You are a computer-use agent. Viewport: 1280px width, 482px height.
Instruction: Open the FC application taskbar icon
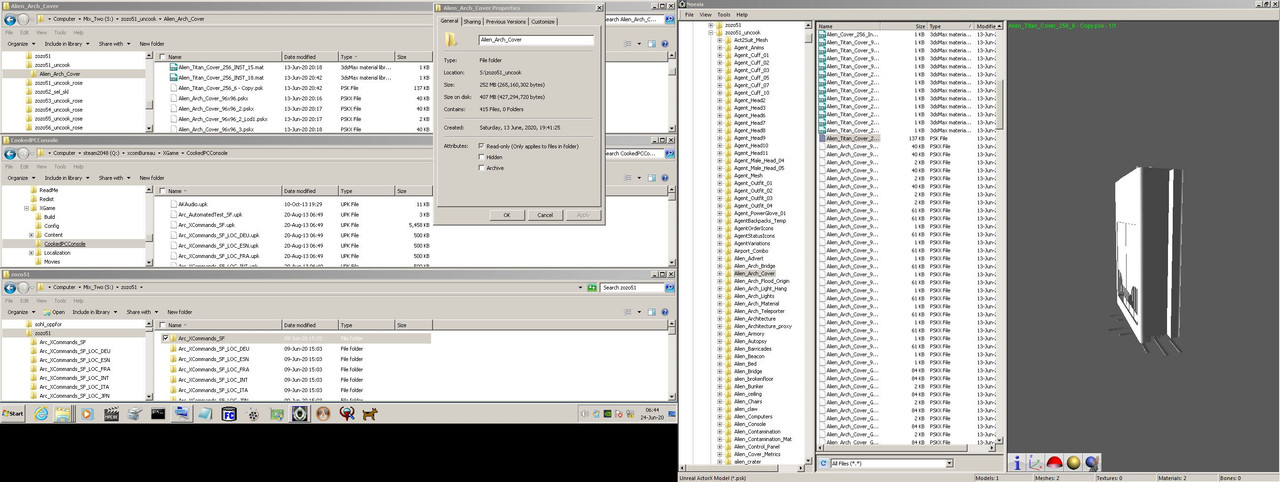tap(228, 413)
